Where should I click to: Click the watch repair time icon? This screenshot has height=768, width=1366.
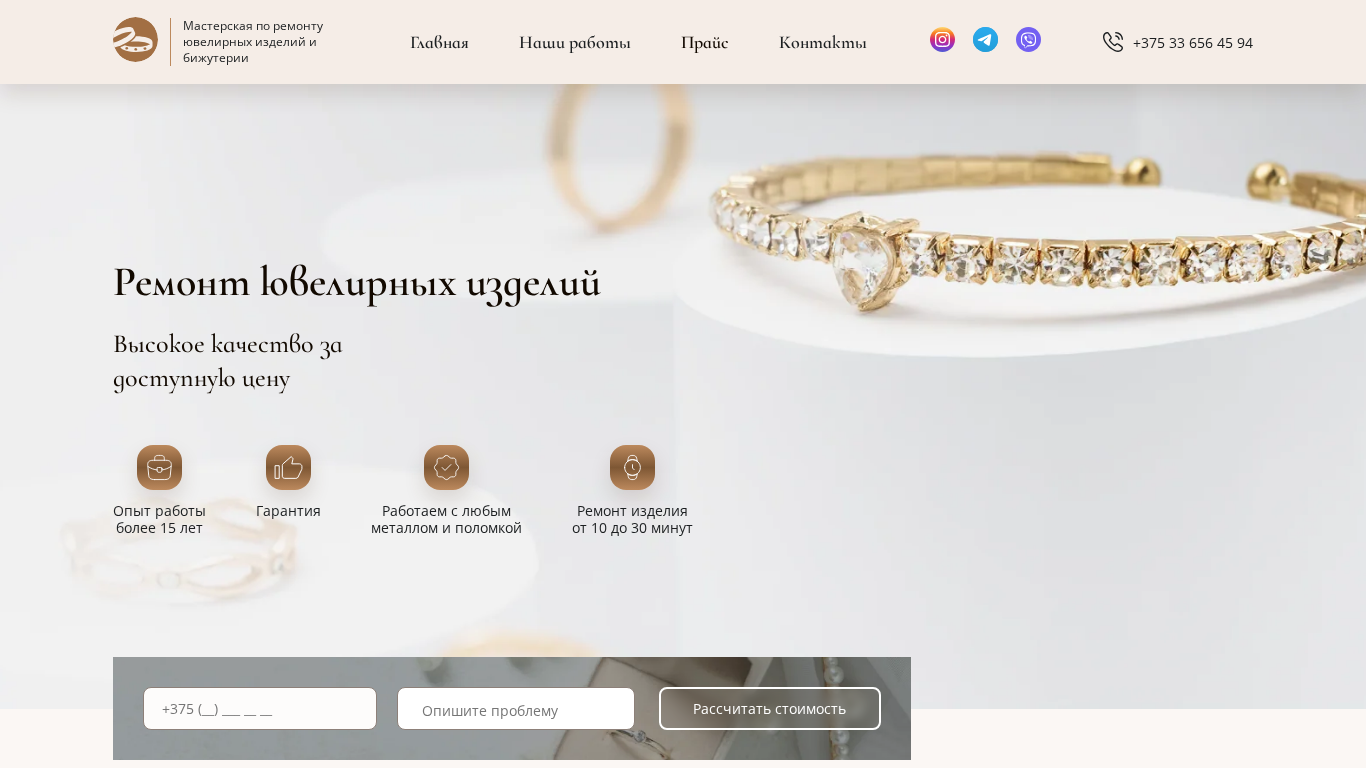[632, 467]
